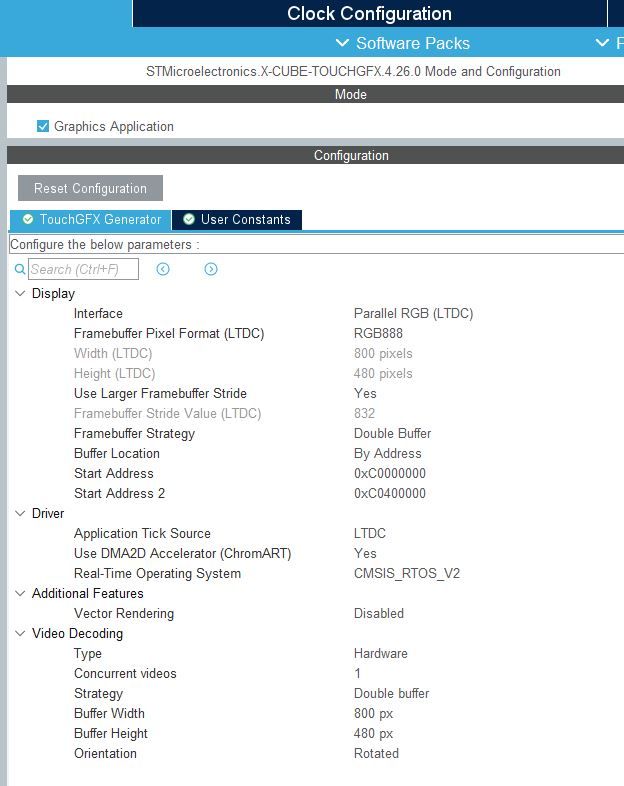
Task: Click the User Constants green check icon
Action: (x=189, y=219)
